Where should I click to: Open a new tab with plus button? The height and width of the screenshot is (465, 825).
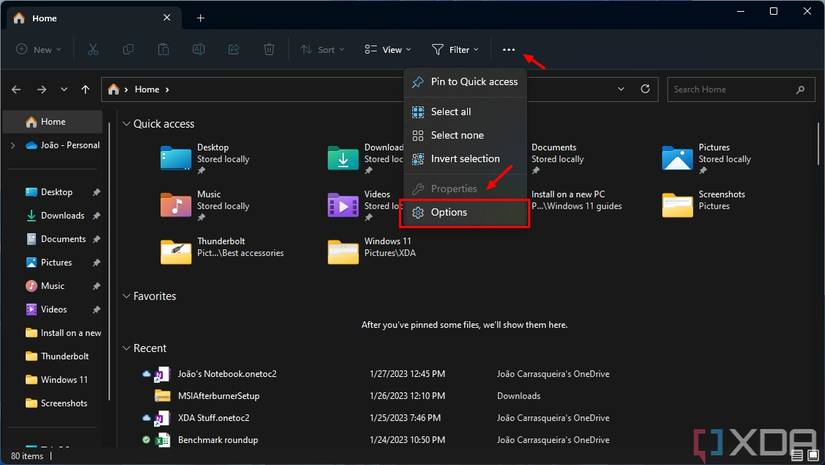tap(200, 18)
